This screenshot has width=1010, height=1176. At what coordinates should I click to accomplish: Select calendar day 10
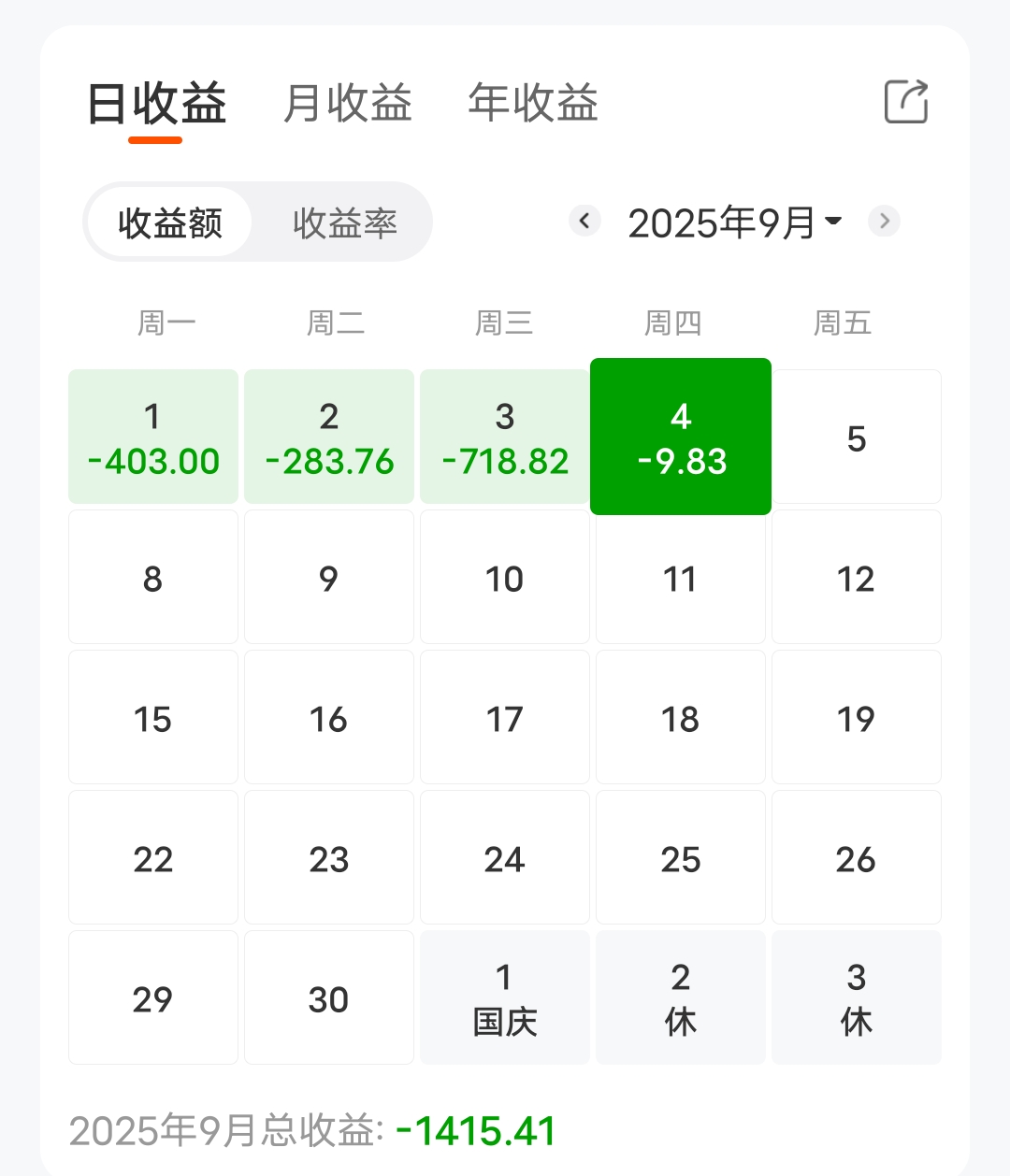(505, 577)
